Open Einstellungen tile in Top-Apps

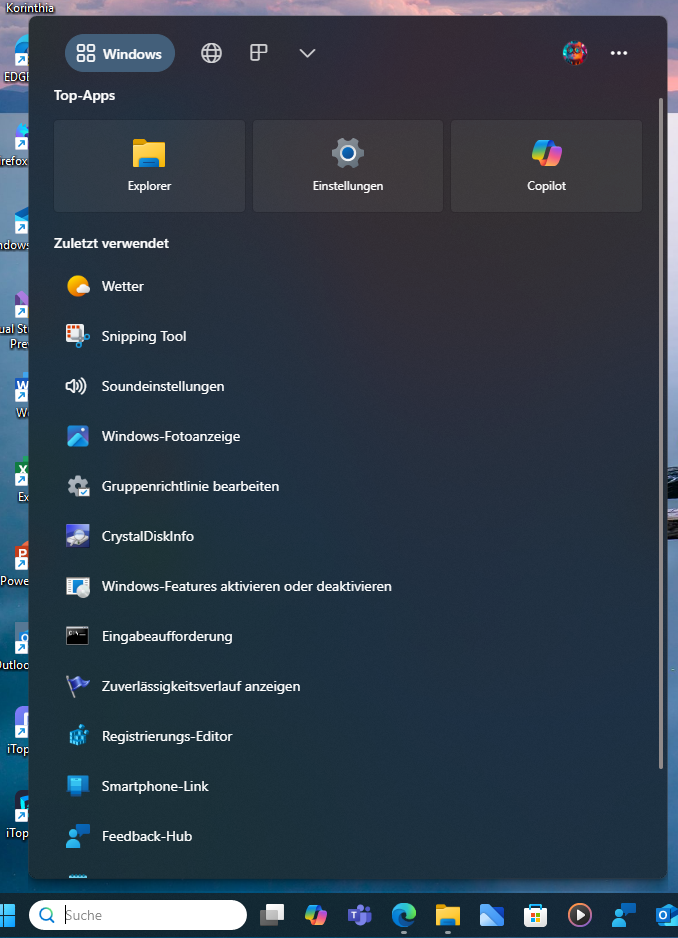tap(347, 166)
